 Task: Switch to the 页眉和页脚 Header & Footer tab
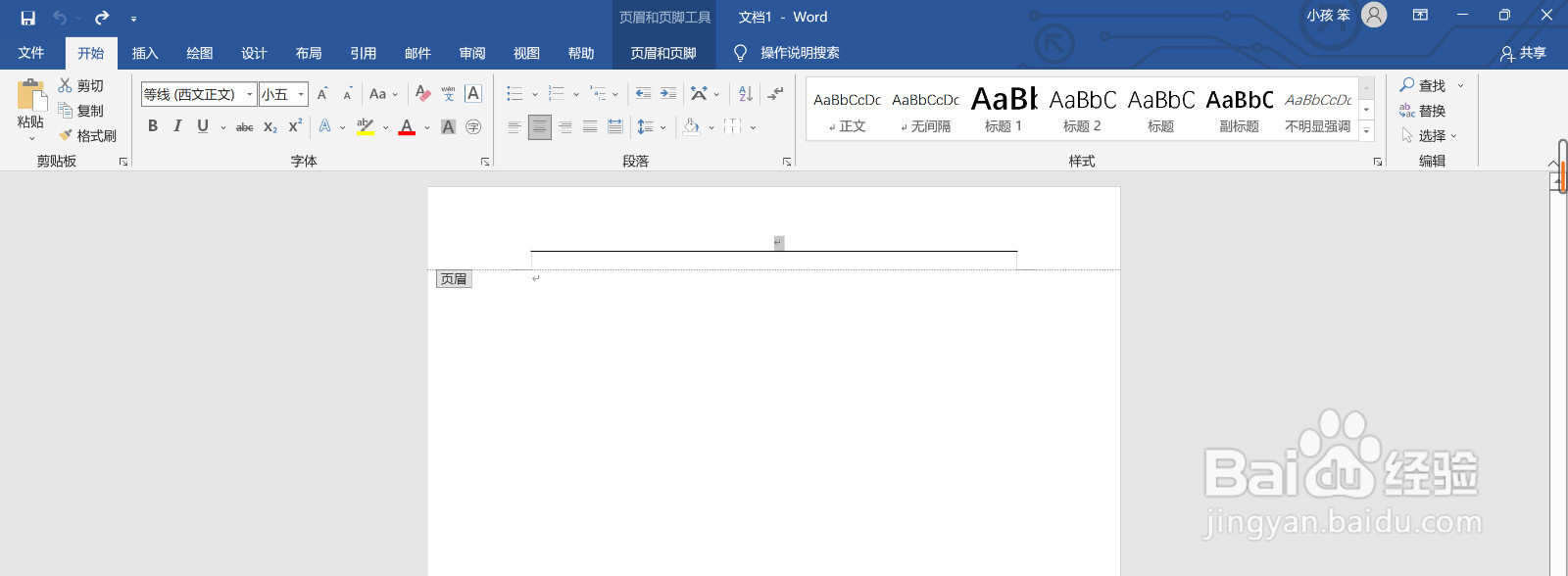tap(663, 53)
